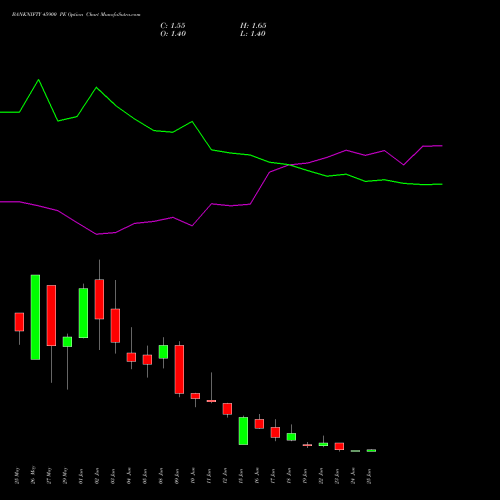Click the 10 Jun date label
The height and width of the screenshot is (500, 500).
pos(193,476)
